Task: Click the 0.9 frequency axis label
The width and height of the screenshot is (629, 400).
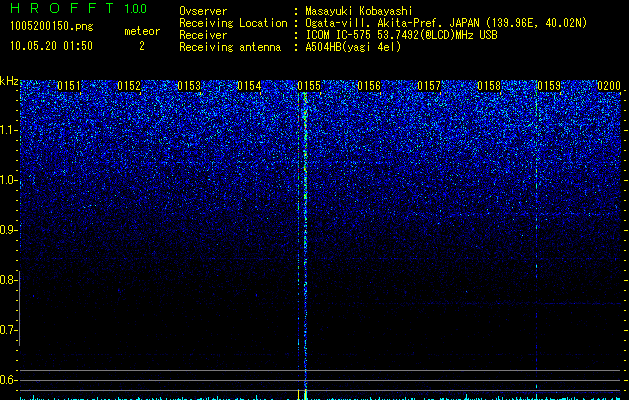Action: pos(7,230)
